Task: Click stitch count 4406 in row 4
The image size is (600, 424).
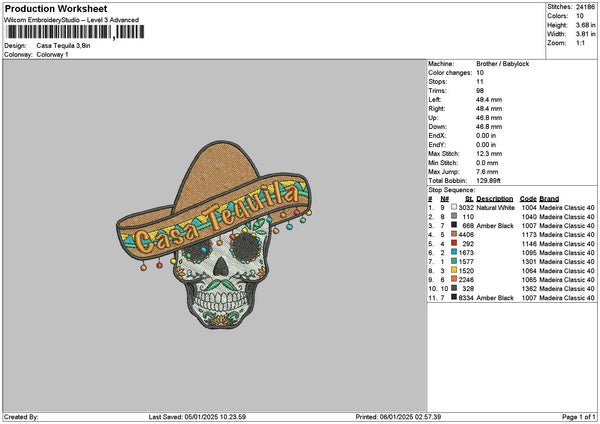Action: pyautogui.click(x=466, y=235)
